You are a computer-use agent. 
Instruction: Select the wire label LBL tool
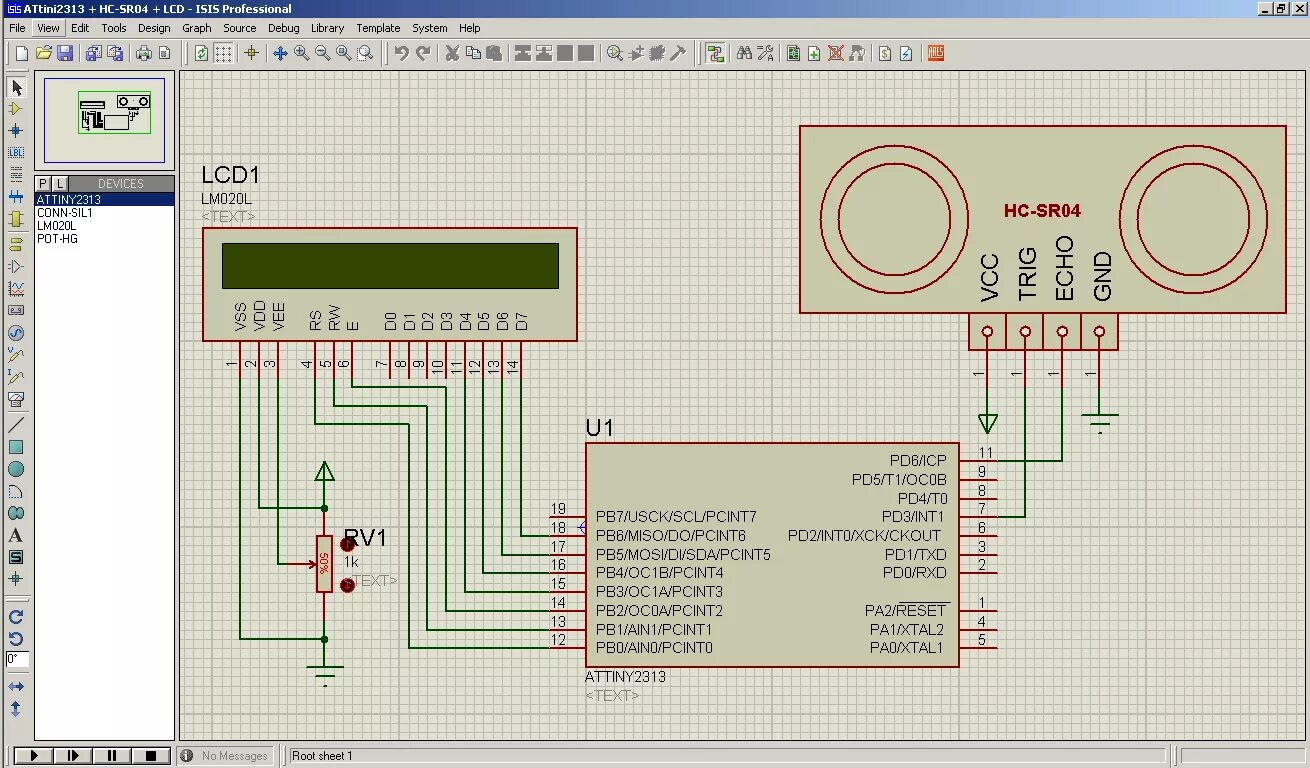tap(16, 152)
